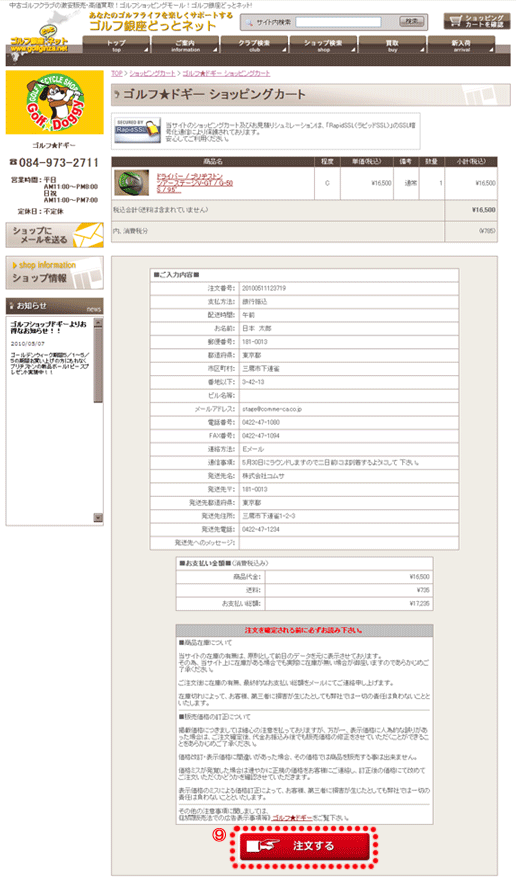Click the driver product name link
Screen dimensions: 516x887
click(x=195, y=183)
